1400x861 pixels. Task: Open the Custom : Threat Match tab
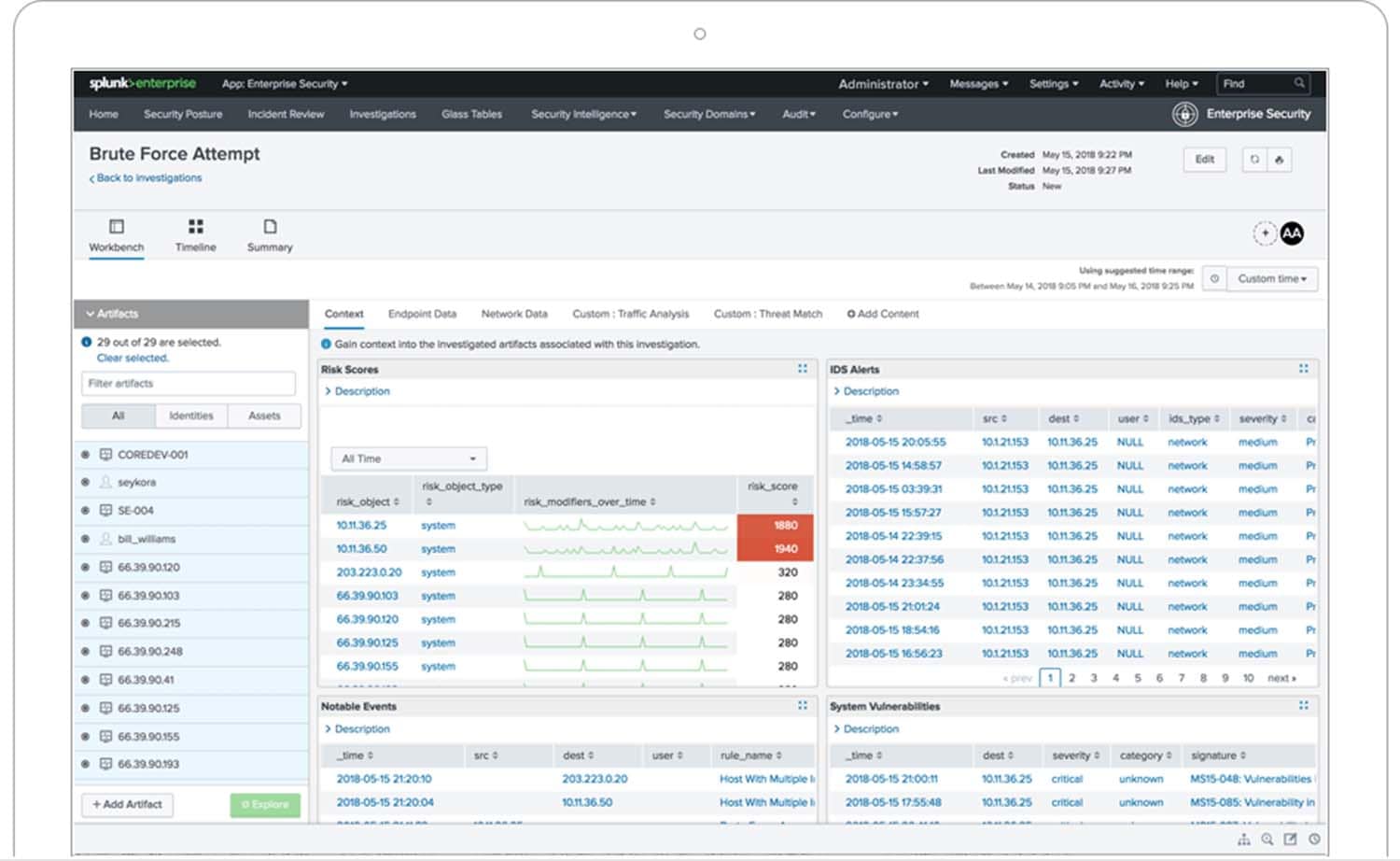click(x=768, y=314)
